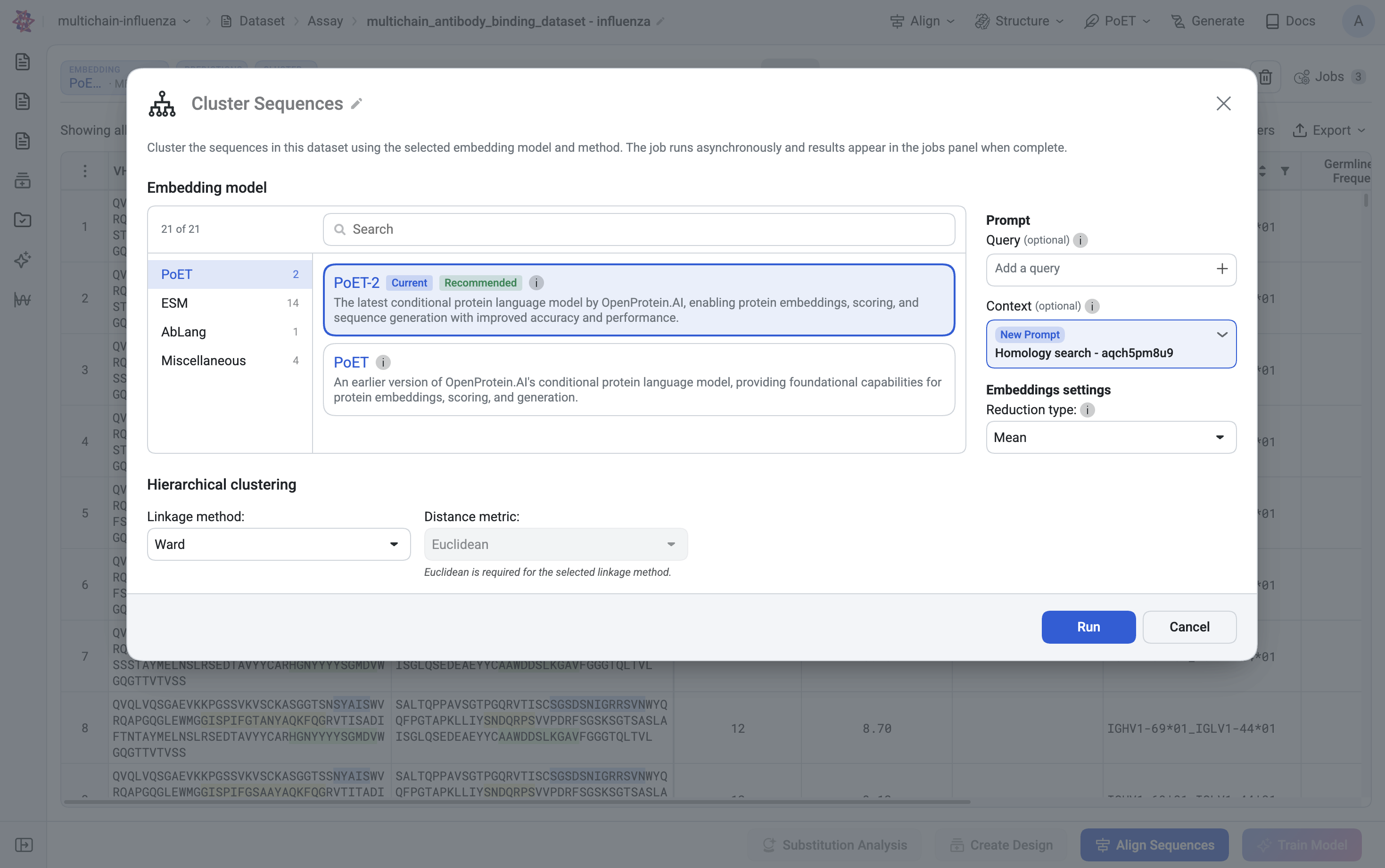This screenshot has width=1385, height=868.
Task: Click the Run button
Action: click(1088, 627)
